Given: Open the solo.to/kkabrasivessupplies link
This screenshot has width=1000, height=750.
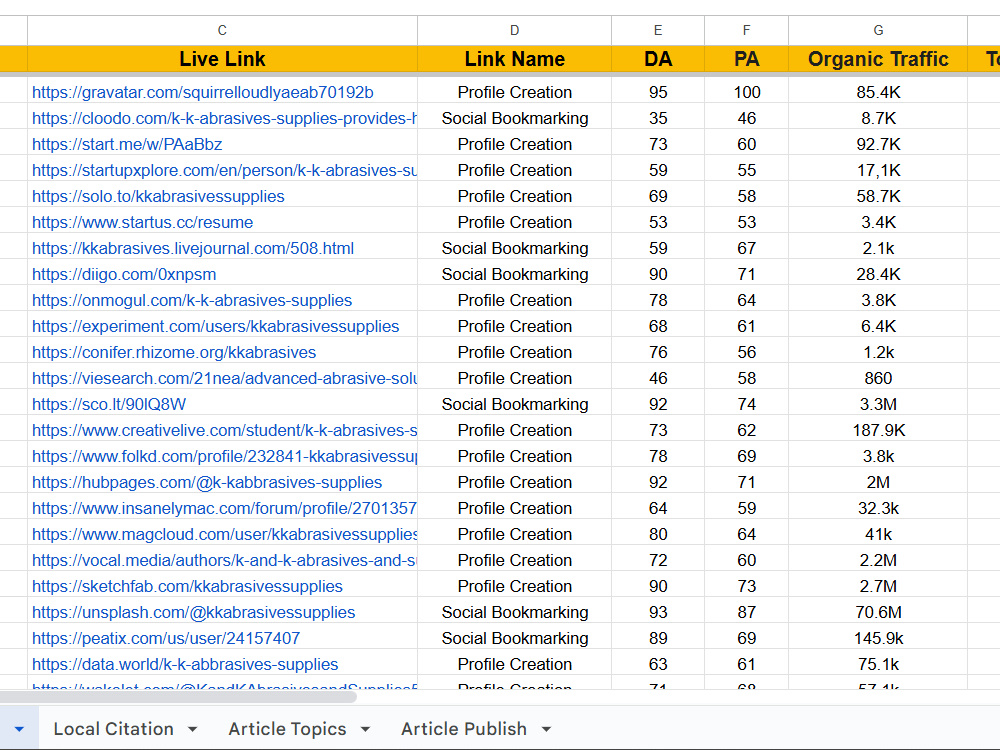Looking at the screenshot, I should (158, 196).
